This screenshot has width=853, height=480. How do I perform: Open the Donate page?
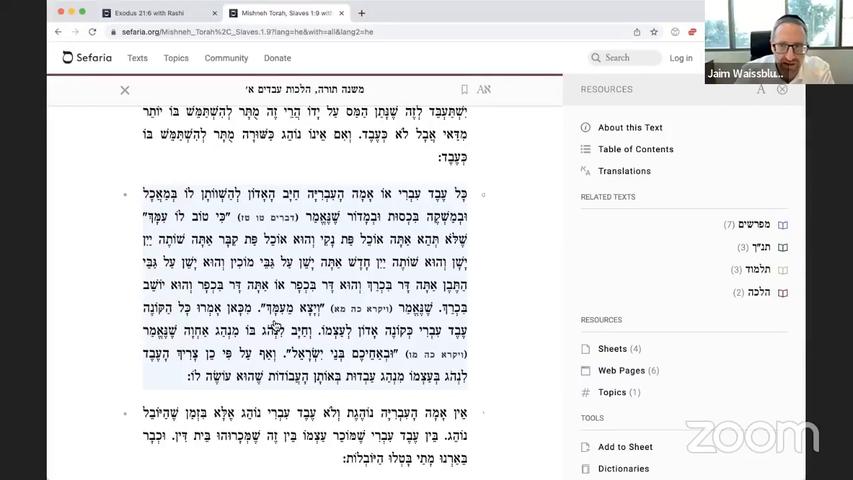[x=277, y=58]
